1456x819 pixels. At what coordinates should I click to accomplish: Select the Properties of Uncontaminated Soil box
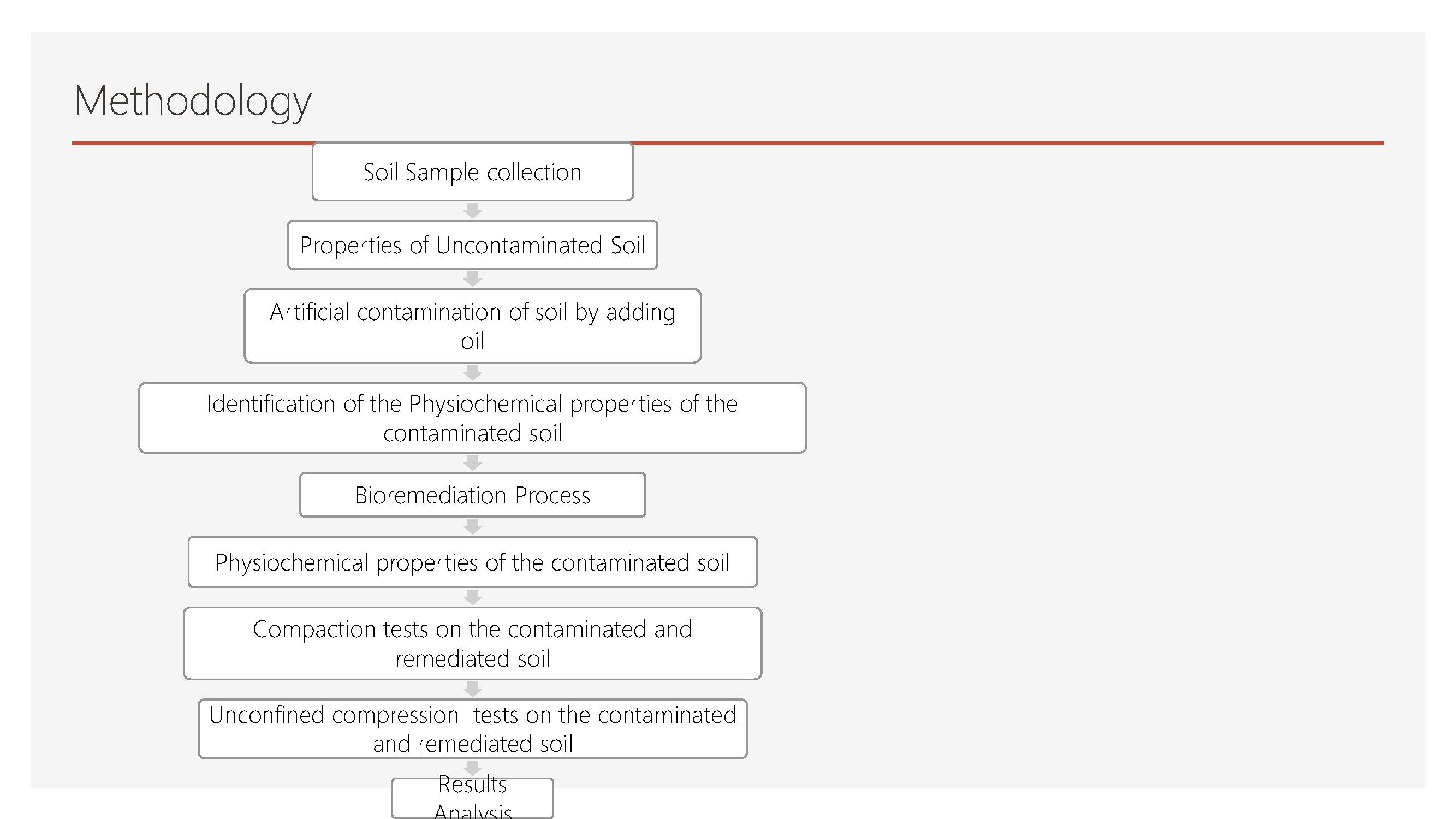point(473,245)
